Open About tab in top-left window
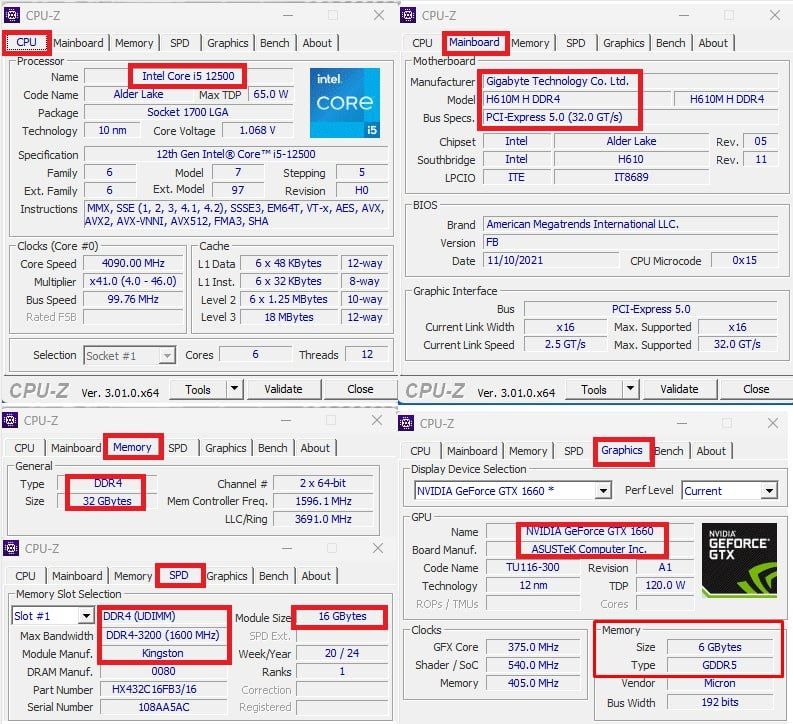 (317, 43)
